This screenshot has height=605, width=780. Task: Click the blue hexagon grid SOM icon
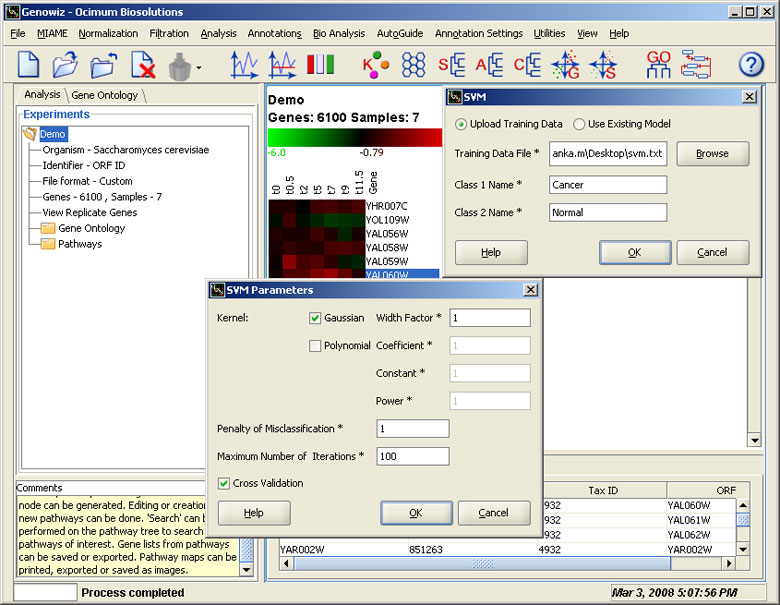[x=413, y=65]
